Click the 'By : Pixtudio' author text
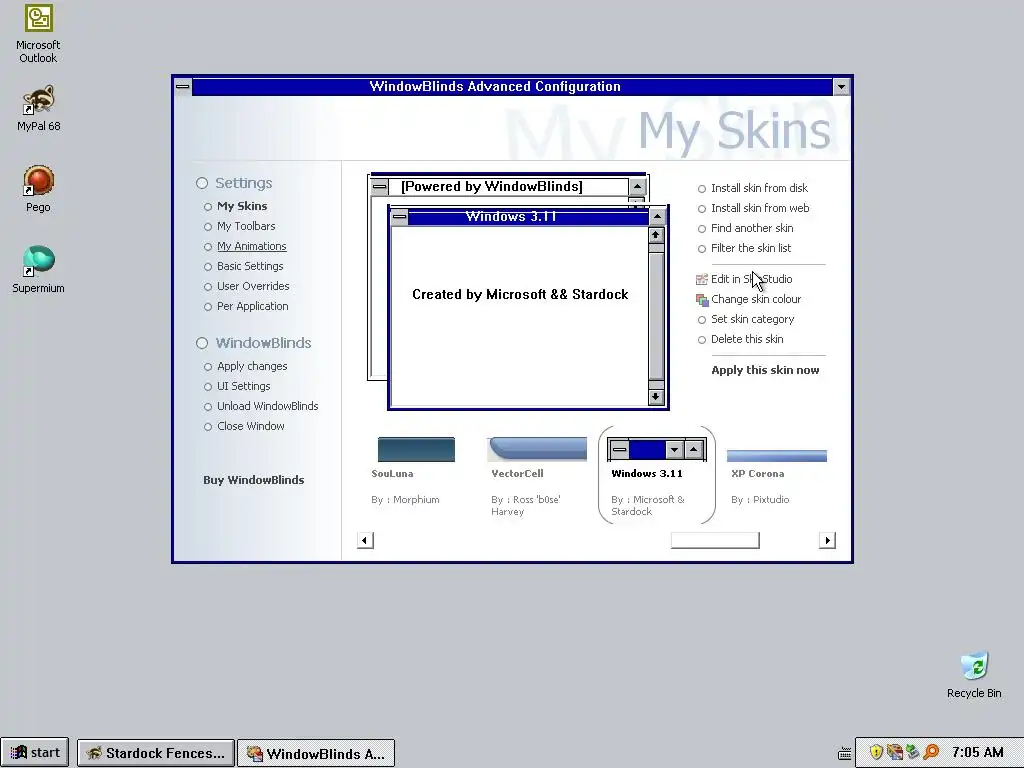This screenshot has height=768, width=1024. click(x=760, y=500)
